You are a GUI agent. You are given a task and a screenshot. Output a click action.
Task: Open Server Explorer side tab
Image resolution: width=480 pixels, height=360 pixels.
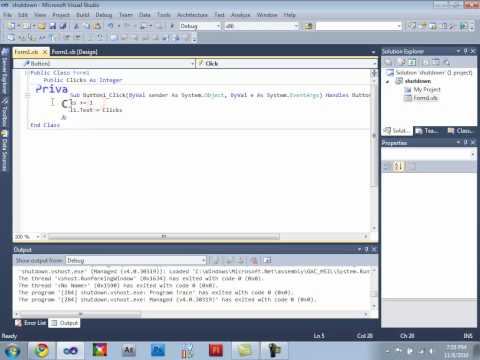click(x=5, y=72)
